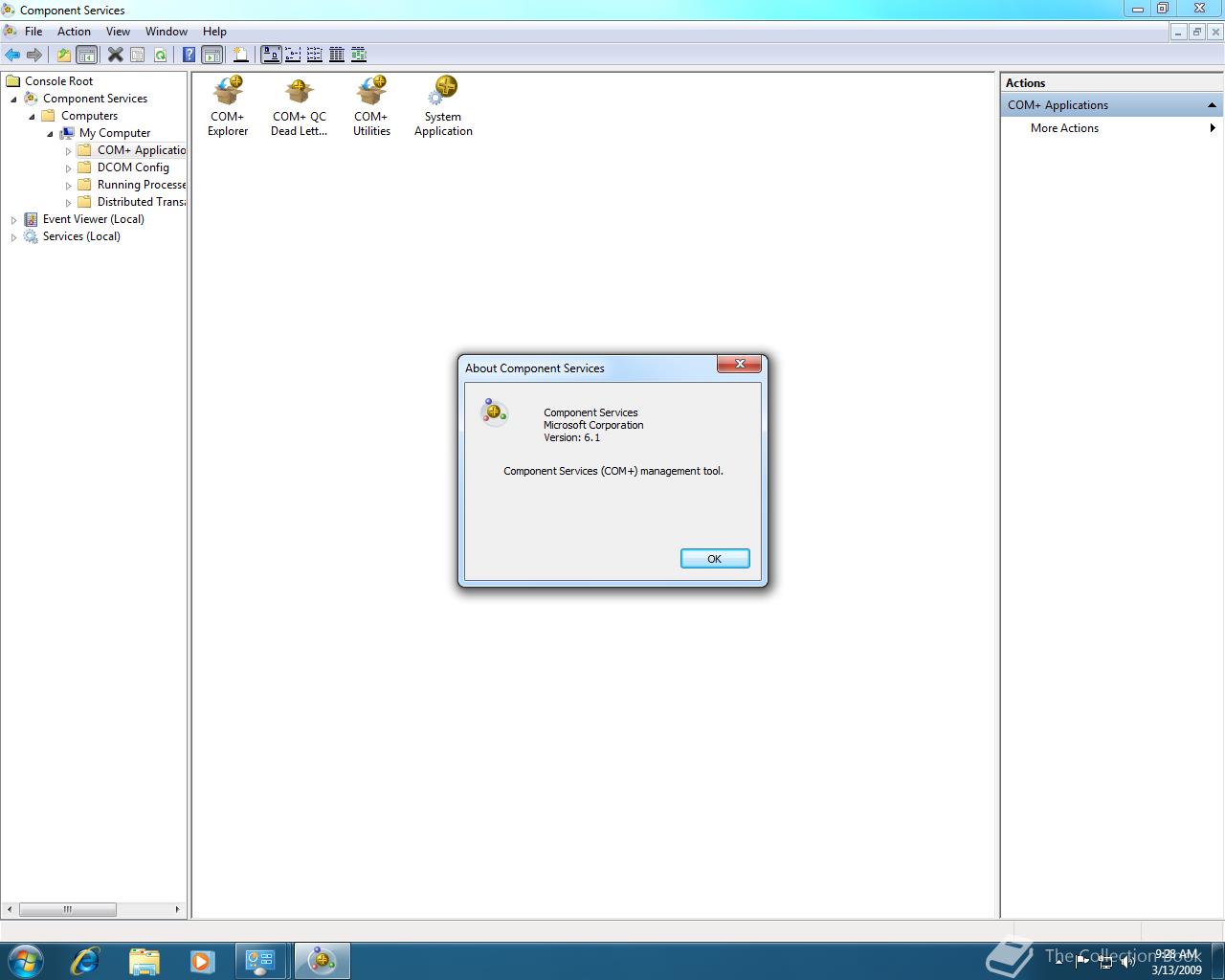
Task: Click the console tree horizontal scrollbar thumb
Action: click(67, 909)
